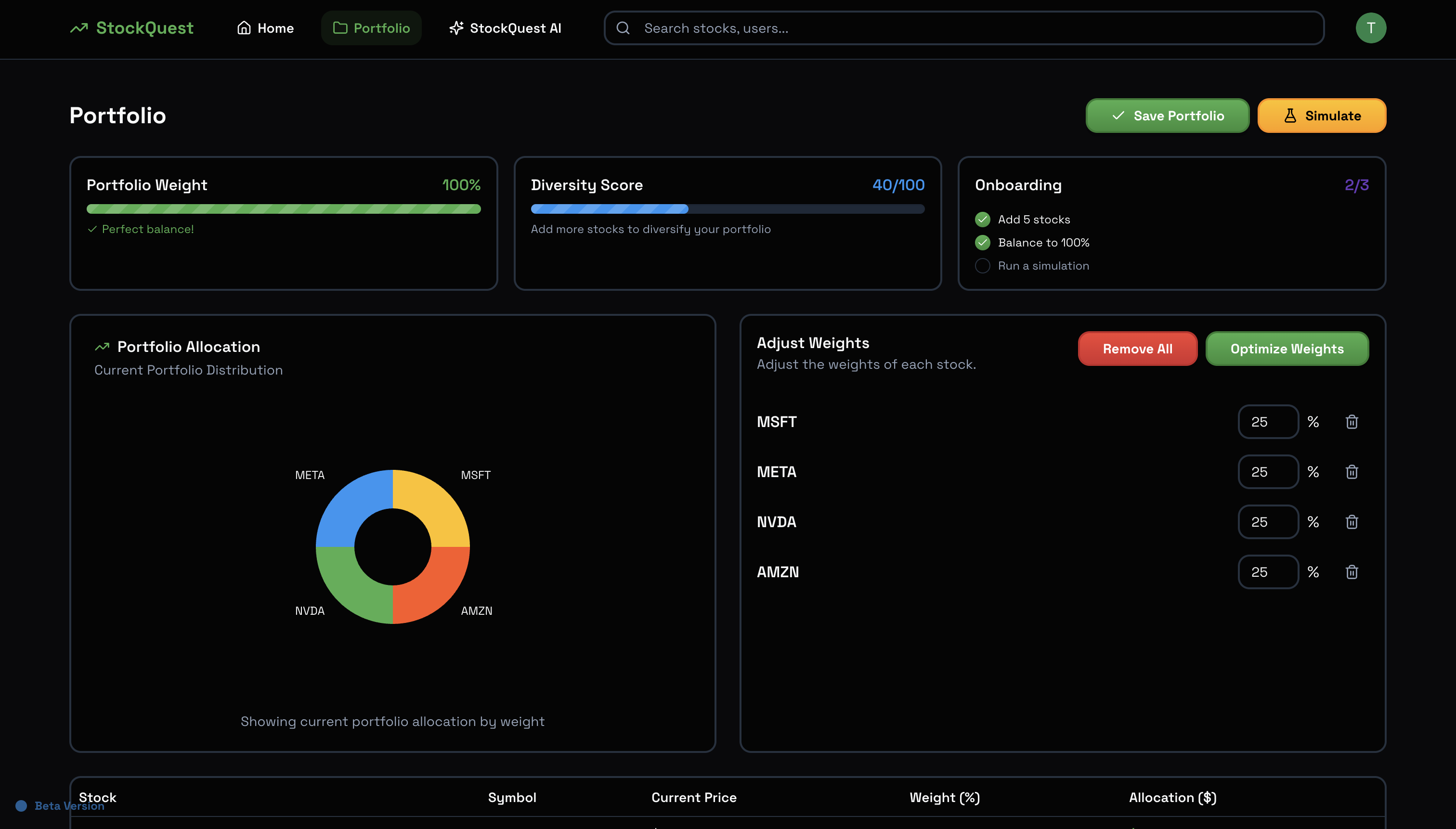This screenshot has width=1456, height=829.
Task: Open the T user avatar menu
Action: point(1371,28)
